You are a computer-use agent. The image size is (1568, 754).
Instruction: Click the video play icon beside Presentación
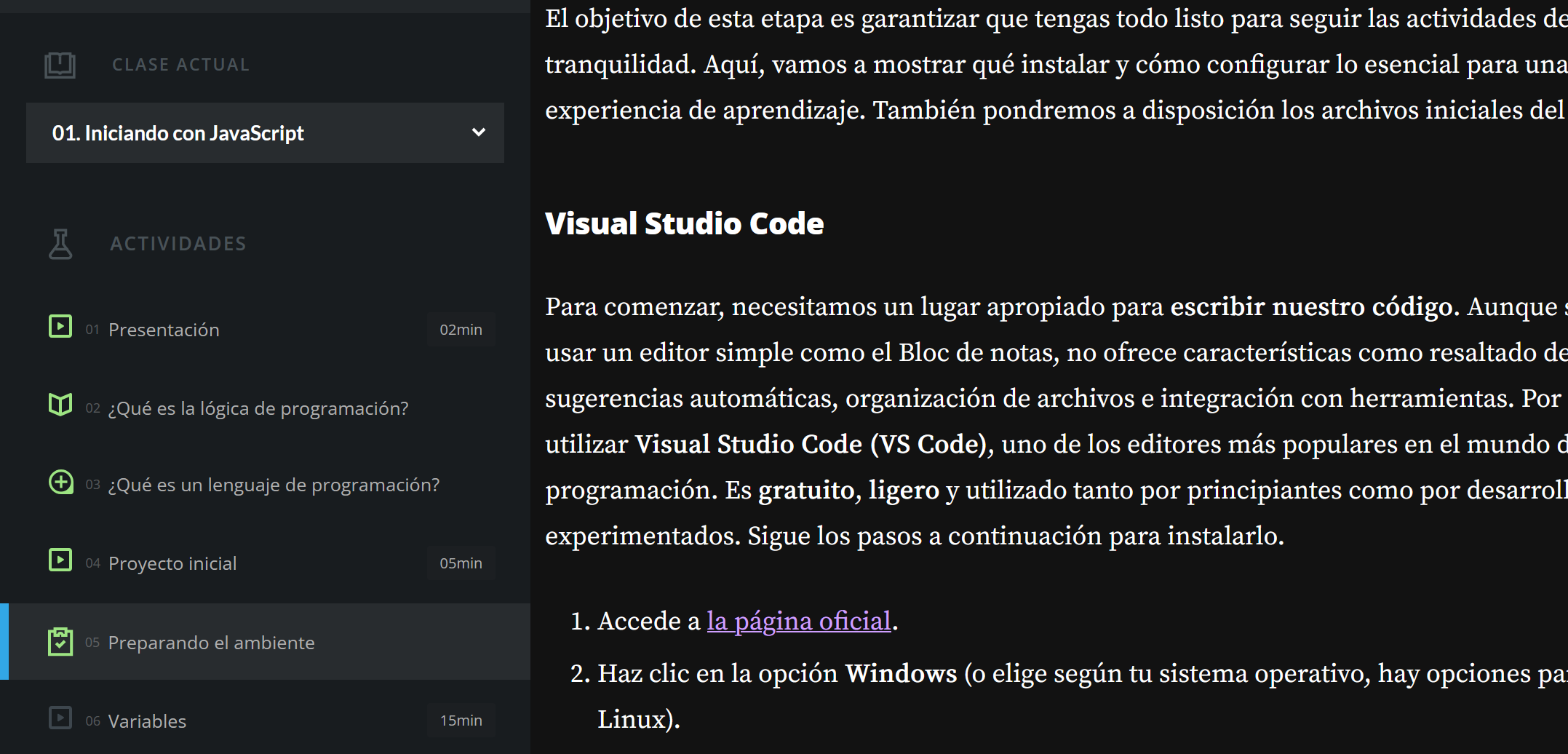[60, 326]
